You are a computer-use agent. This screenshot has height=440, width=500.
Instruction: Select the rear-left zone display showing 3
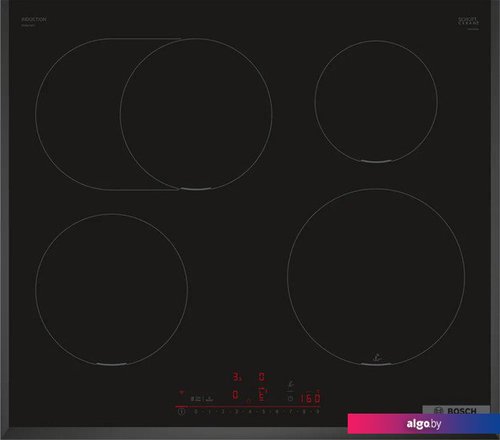tap(237, 377)
